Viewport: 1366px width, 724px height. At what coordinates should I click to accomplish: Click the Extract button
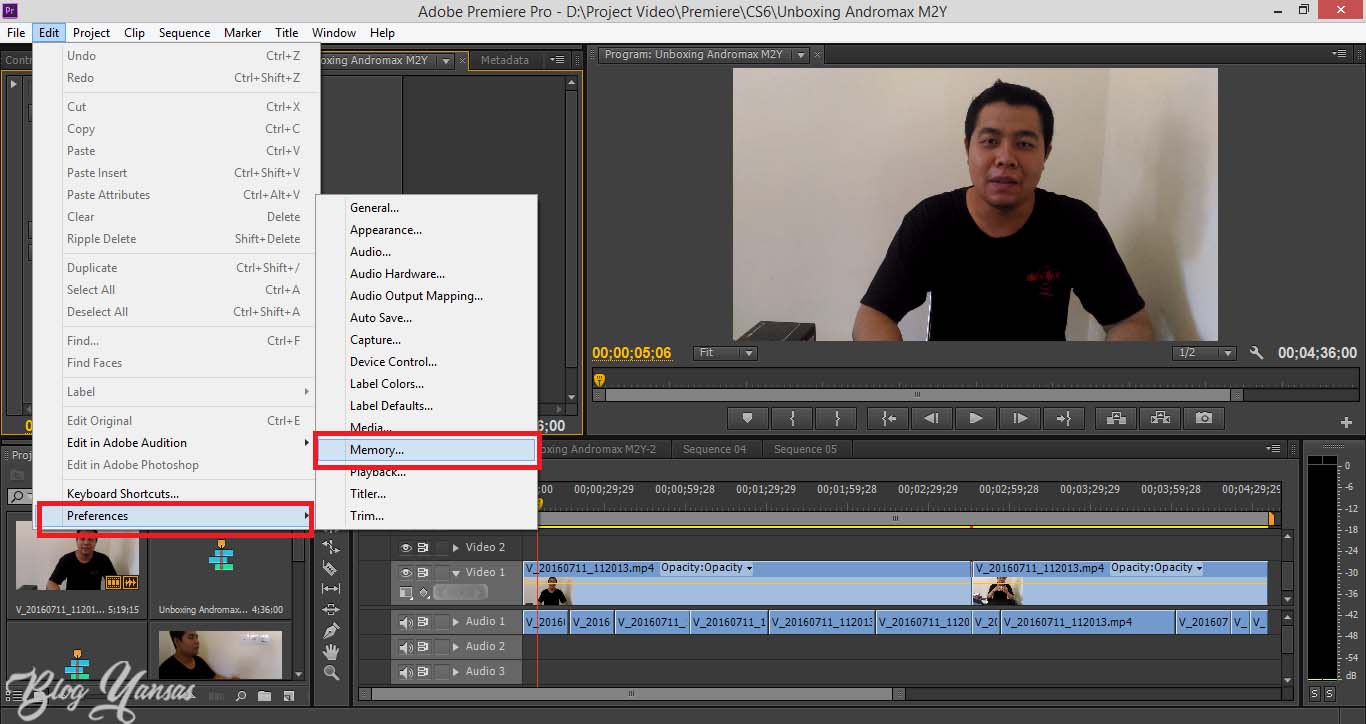click(x=1160, y=418)
